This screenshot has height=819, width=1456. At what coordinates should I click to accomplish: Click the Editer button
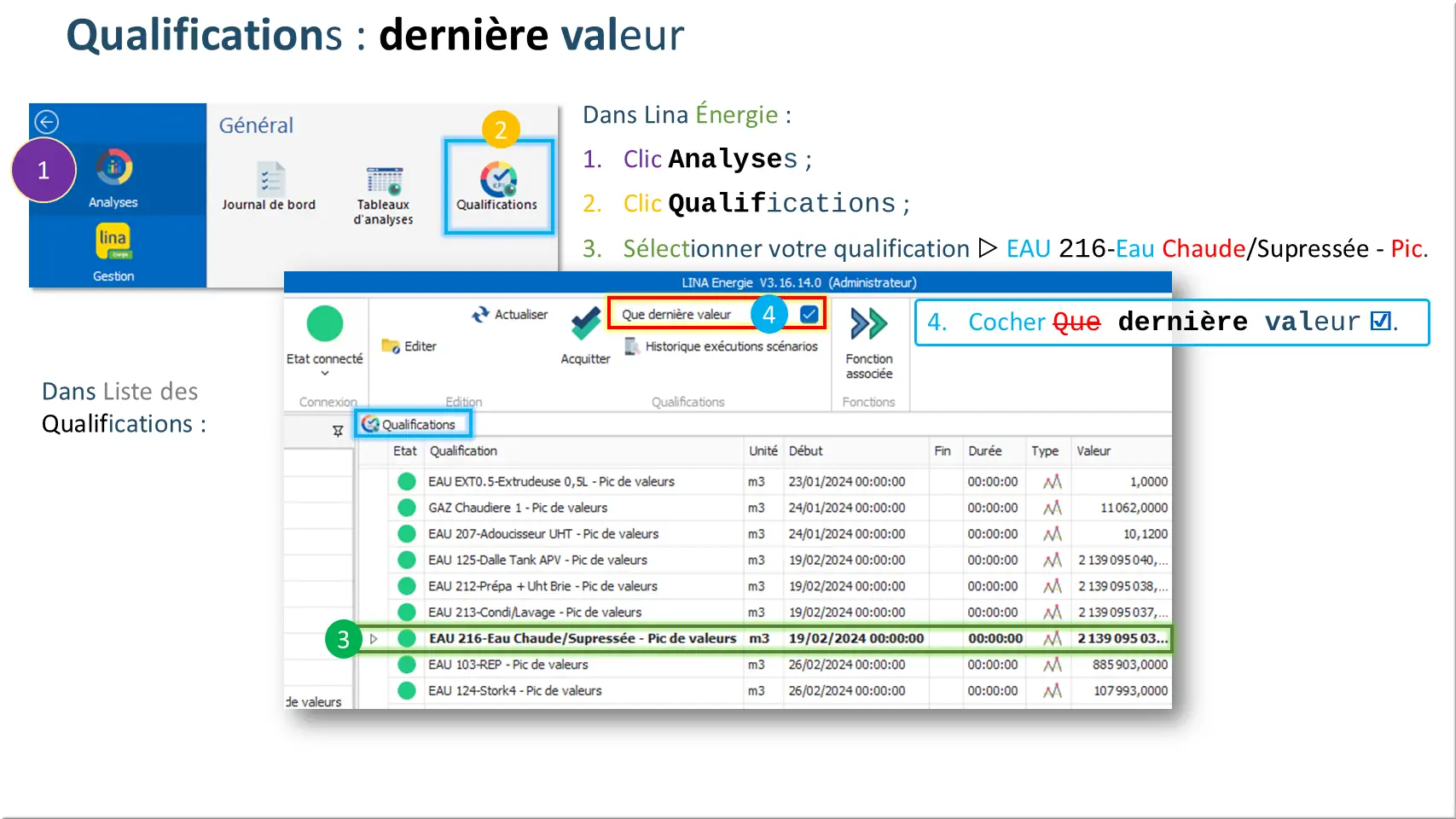pyautogui.click(x=409, y=346)
